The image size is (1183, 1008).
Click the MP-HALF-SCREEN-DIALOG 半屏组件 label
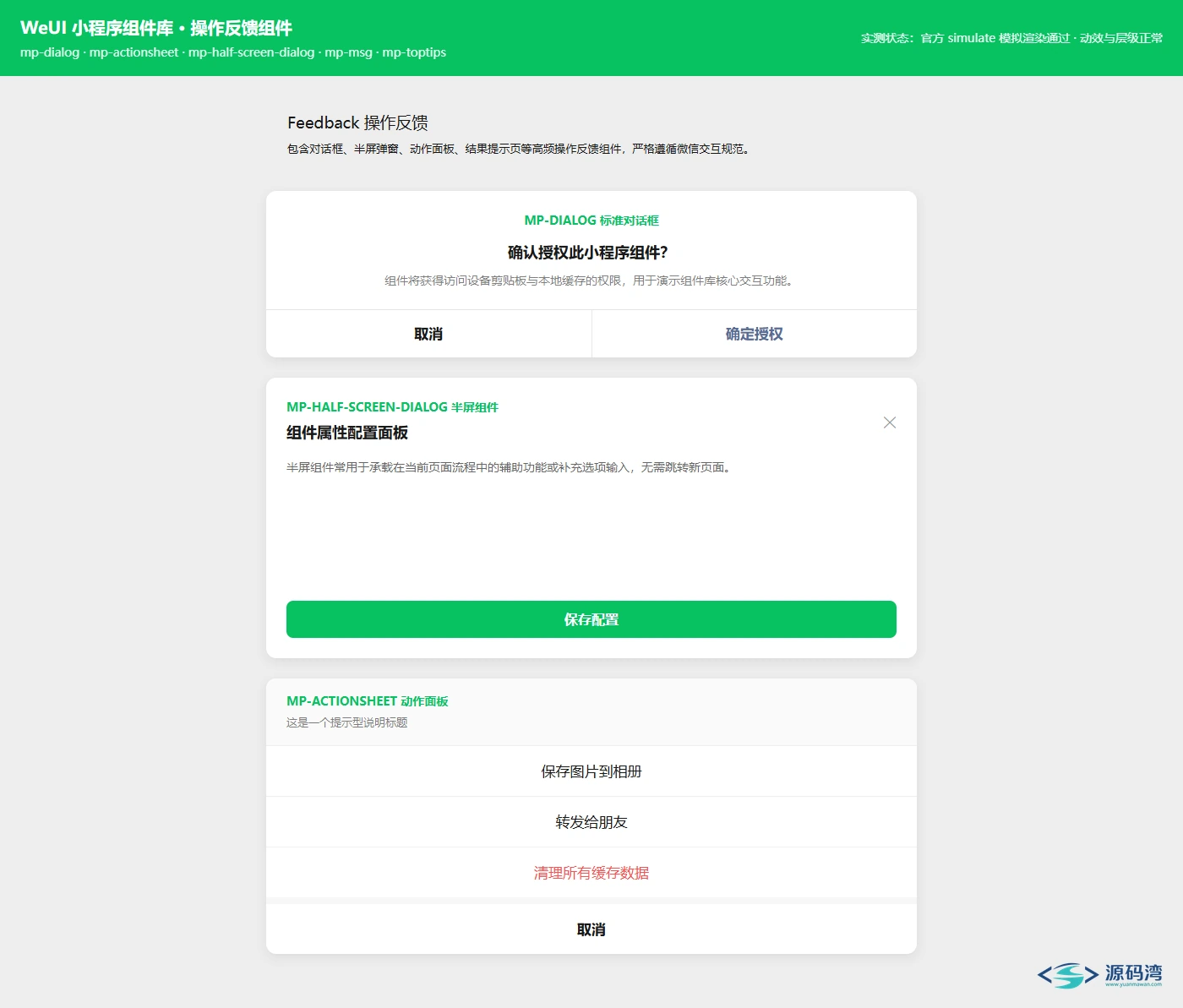[392, 407]
